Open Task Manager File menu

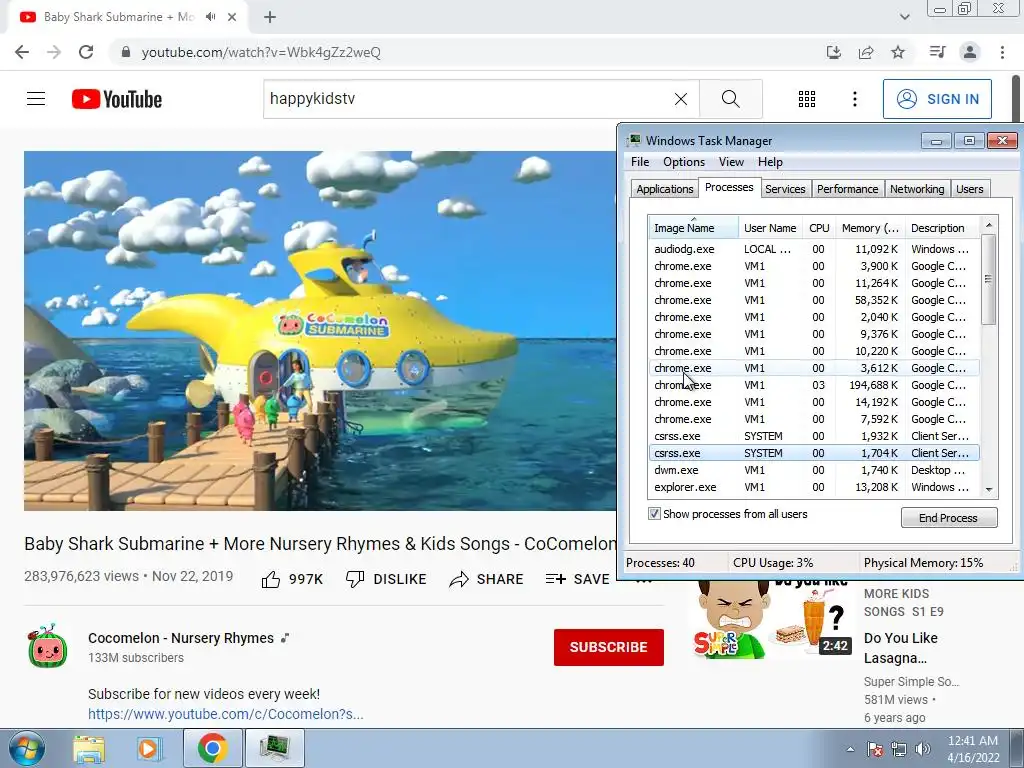tap(640, 162)
